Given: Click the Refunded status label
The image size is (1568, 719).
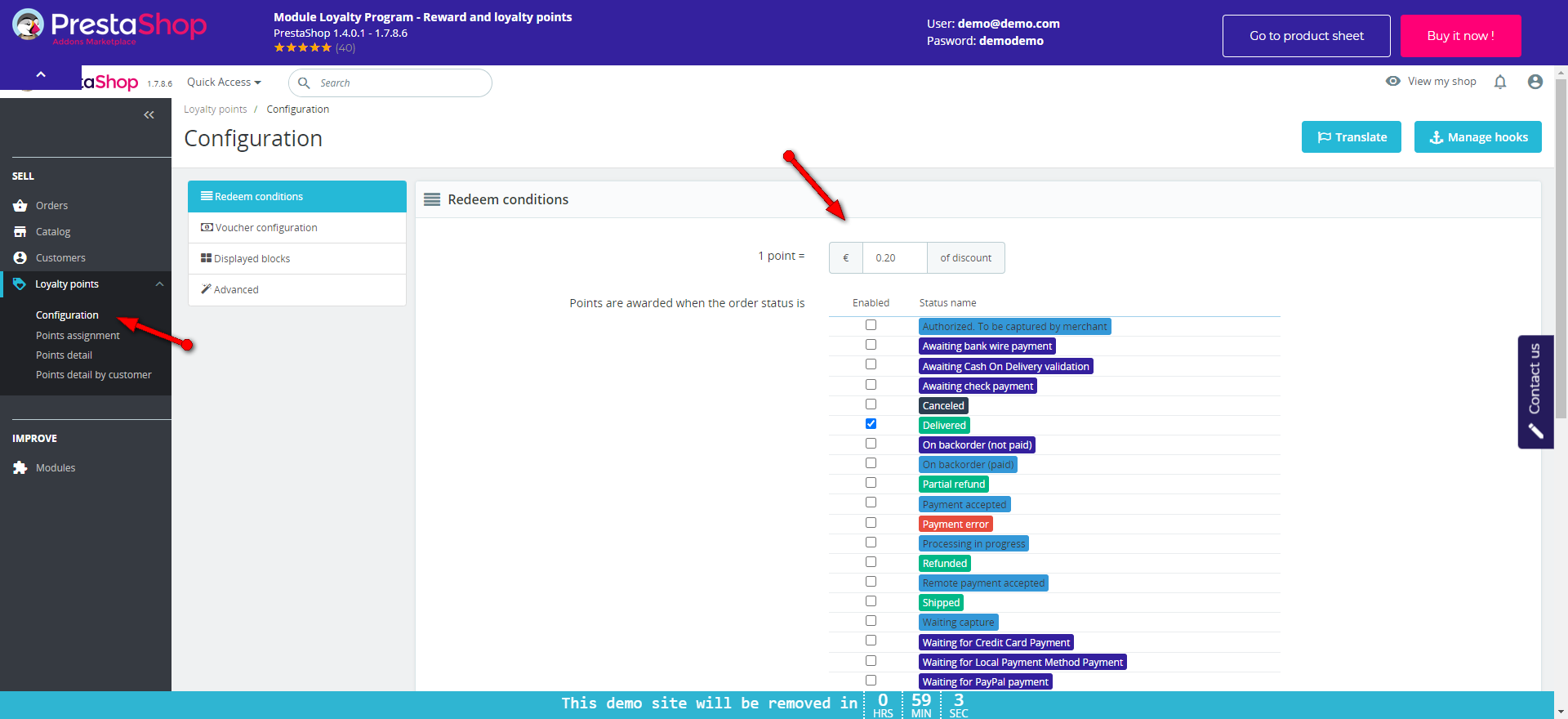Looking at the screenshot, I should click(x=945, y=564).
